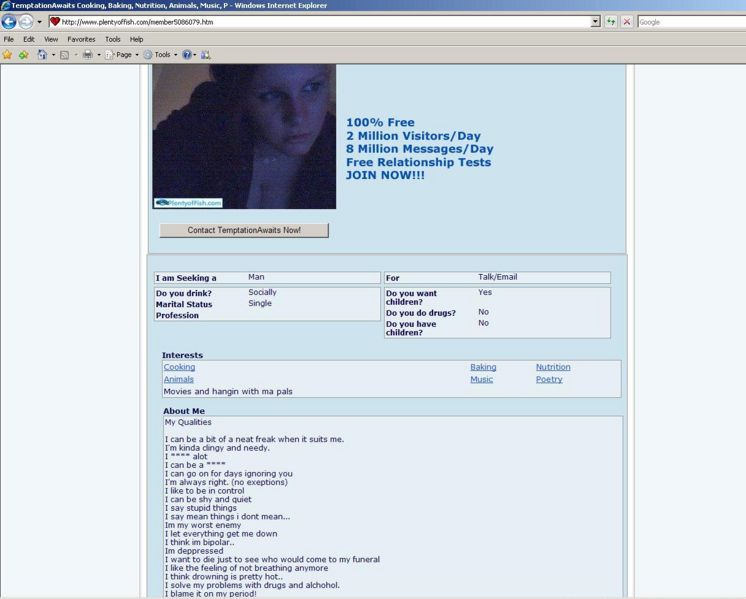Click the profile photo thumbnail
Screen dimensions: 746x599
click(x=244, y=136)
